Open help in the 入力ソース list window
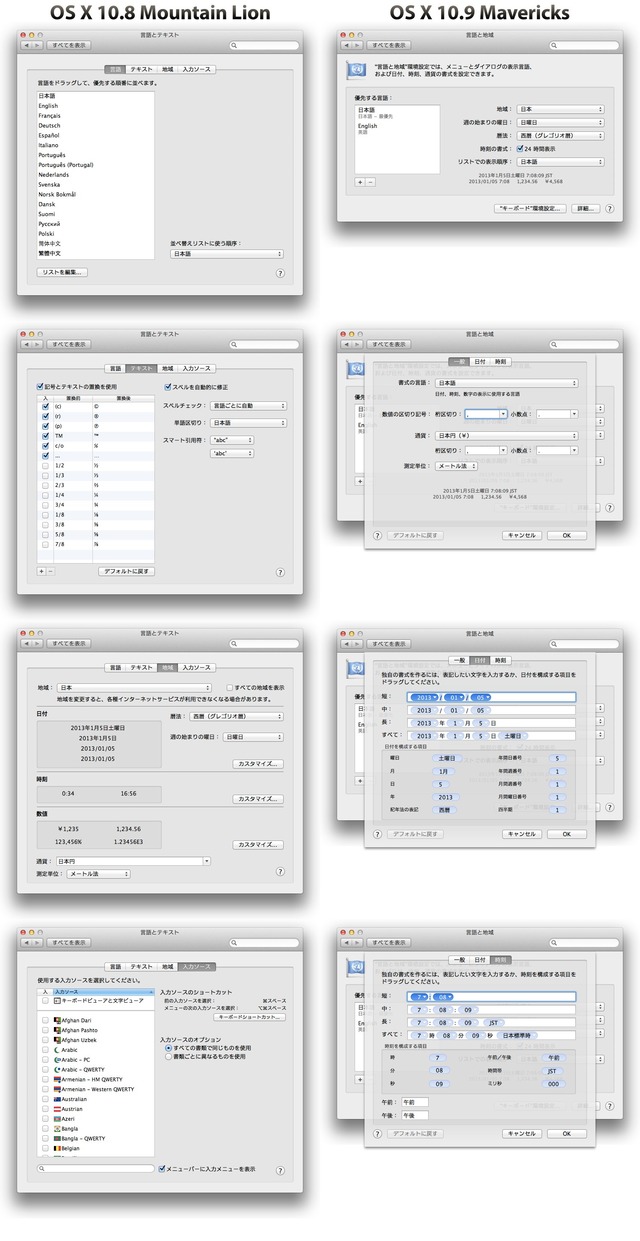This screenshot has height=1241, width=640. pos(279,1169)
